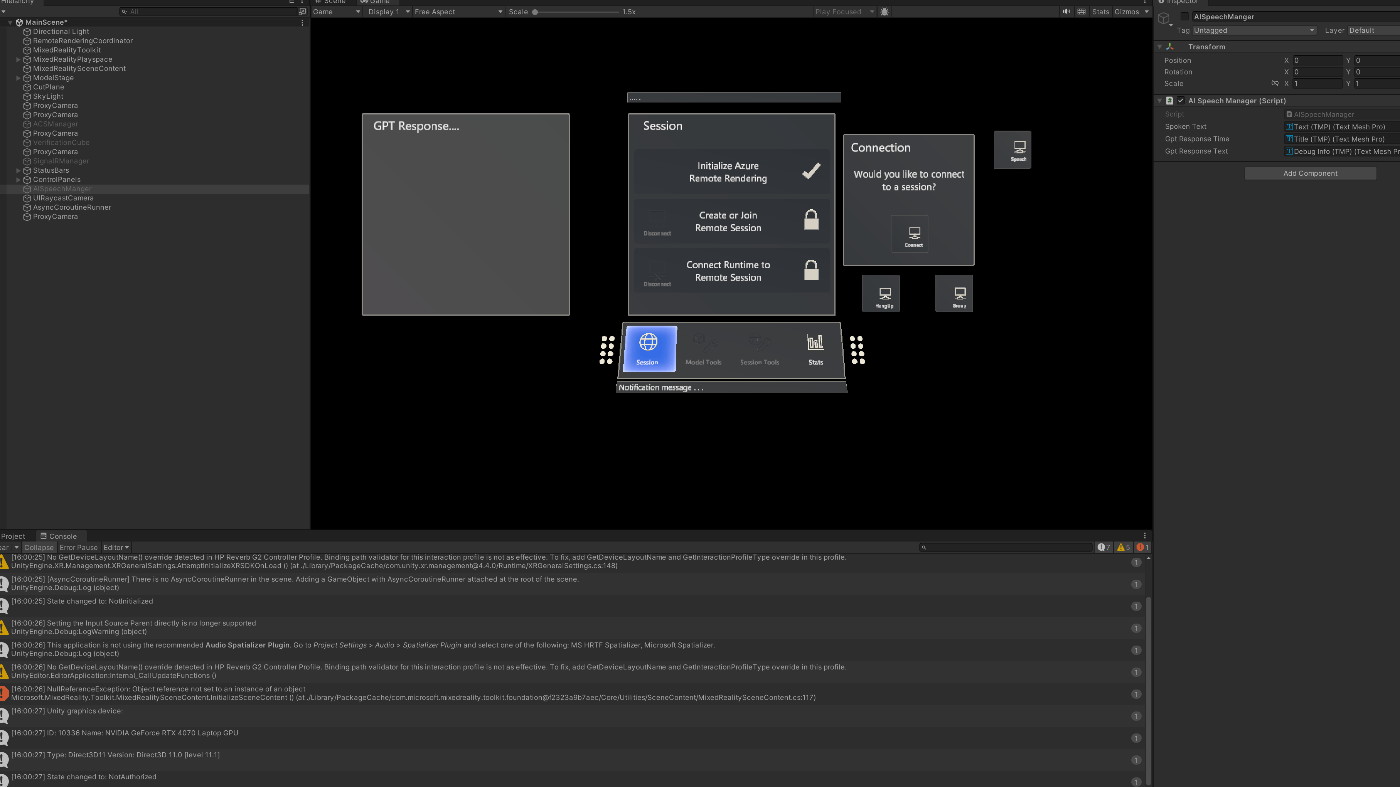Image resolution: width=1400 pixels, height=787 pixels.
Task: Open the Gizmos dropdown in the Game view
Action: [1131, 11]
